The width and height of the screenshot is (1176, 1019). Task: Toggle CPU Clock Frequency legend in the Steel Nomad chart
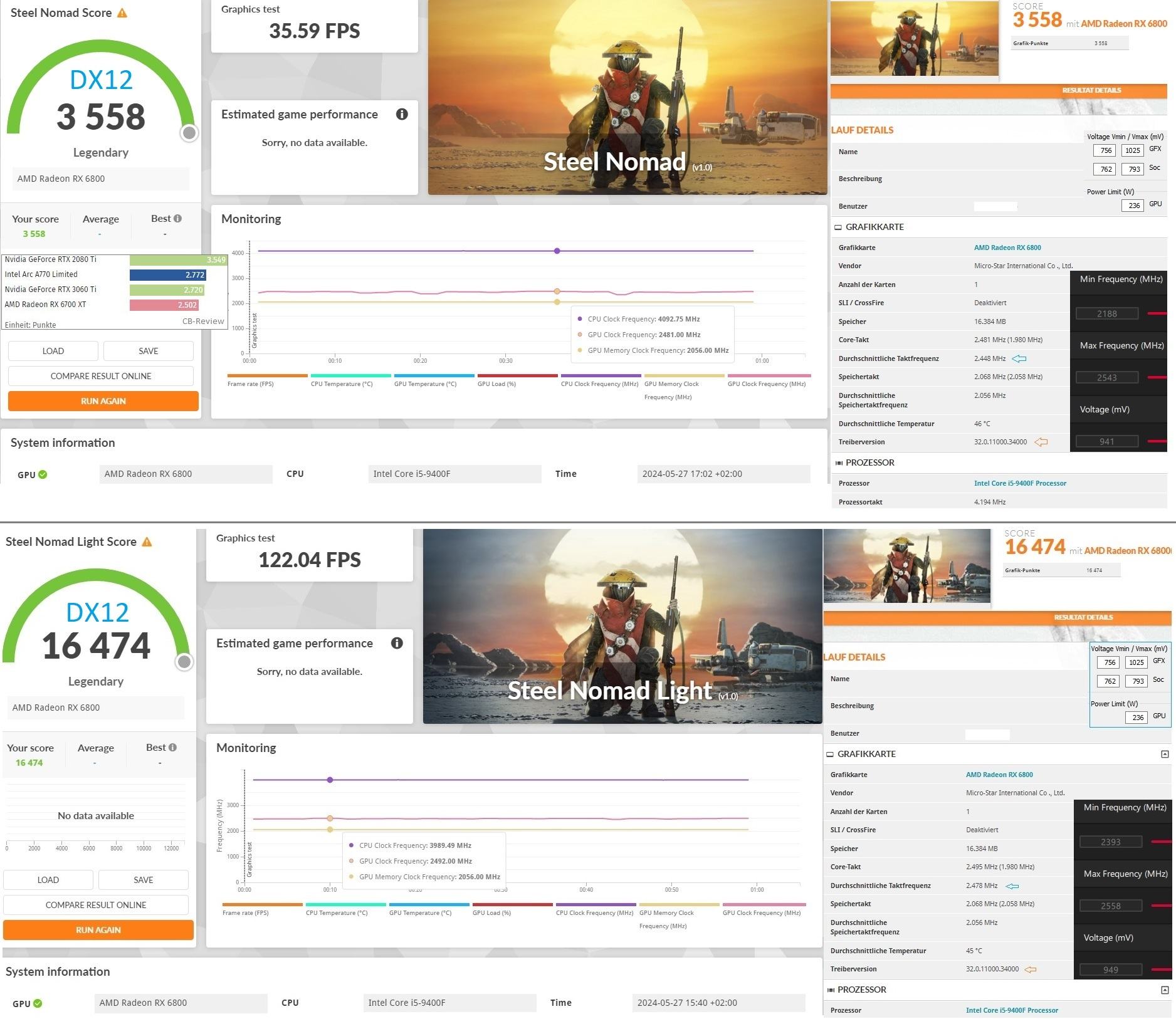pyautogui.click(x=601, y=380)
